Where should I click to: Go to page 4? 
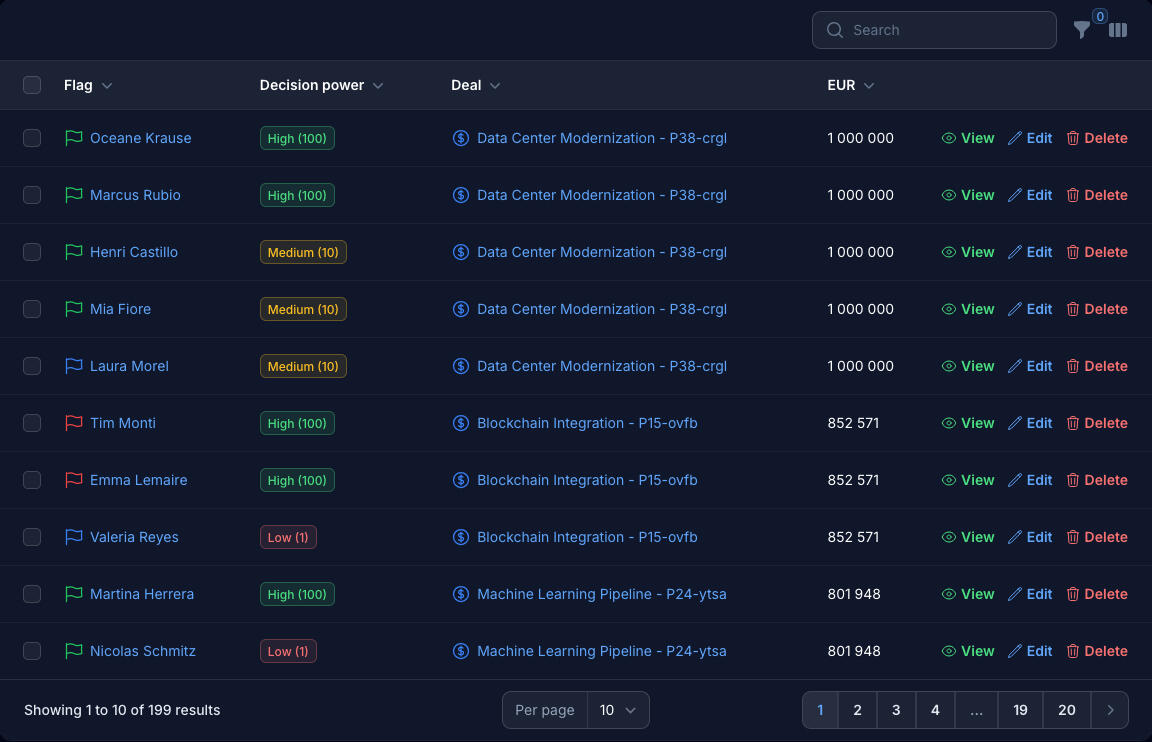[935, 710]
